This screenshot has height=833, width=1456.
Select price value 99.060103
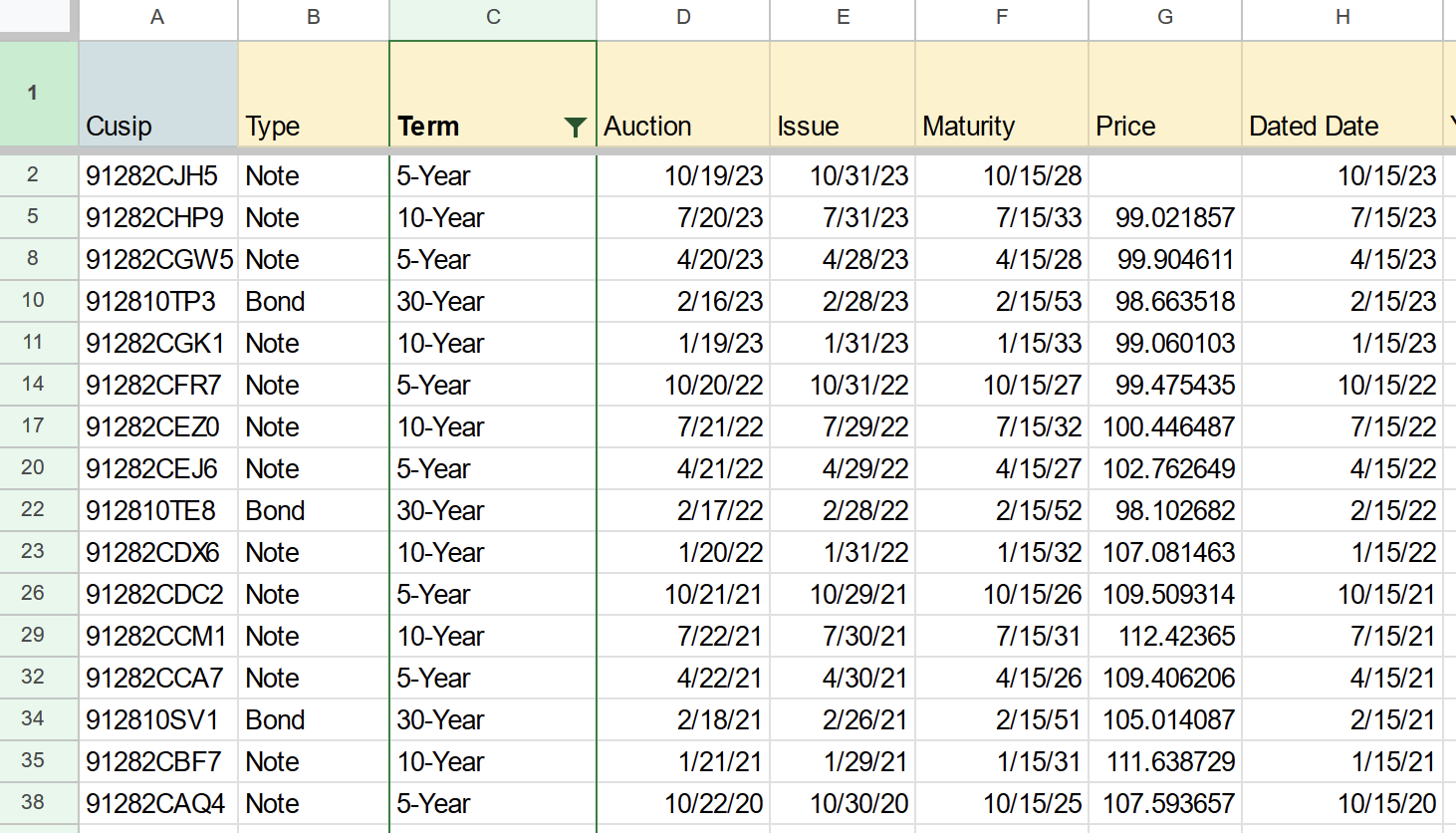pos(1165,343)
